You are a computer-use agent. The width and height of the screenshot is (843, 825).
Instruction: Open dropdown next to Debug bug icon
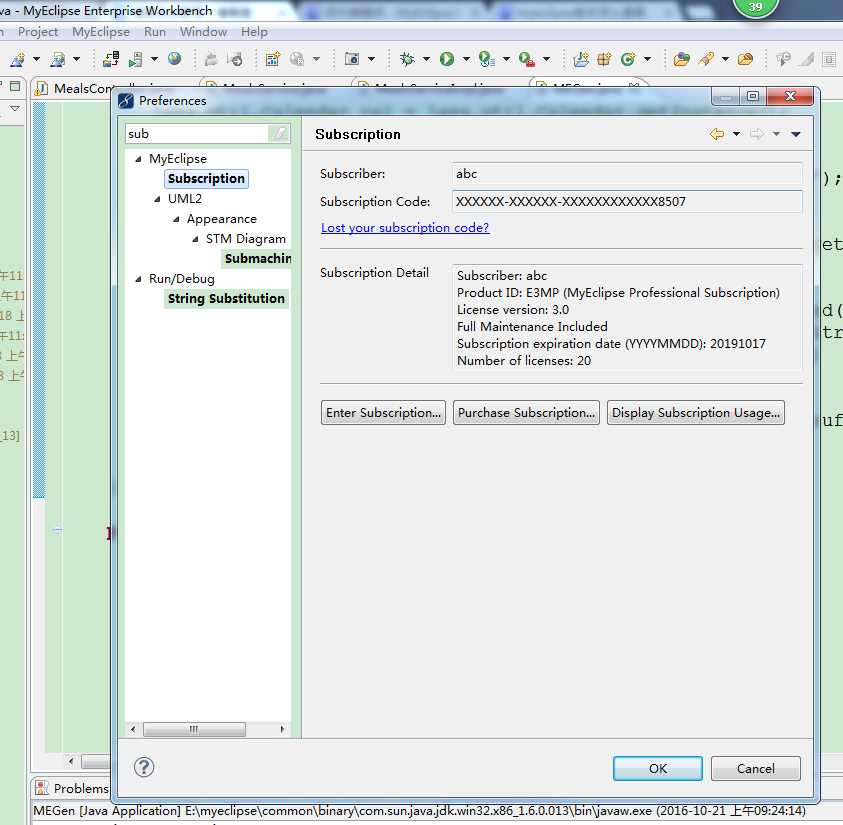point(426,59)
